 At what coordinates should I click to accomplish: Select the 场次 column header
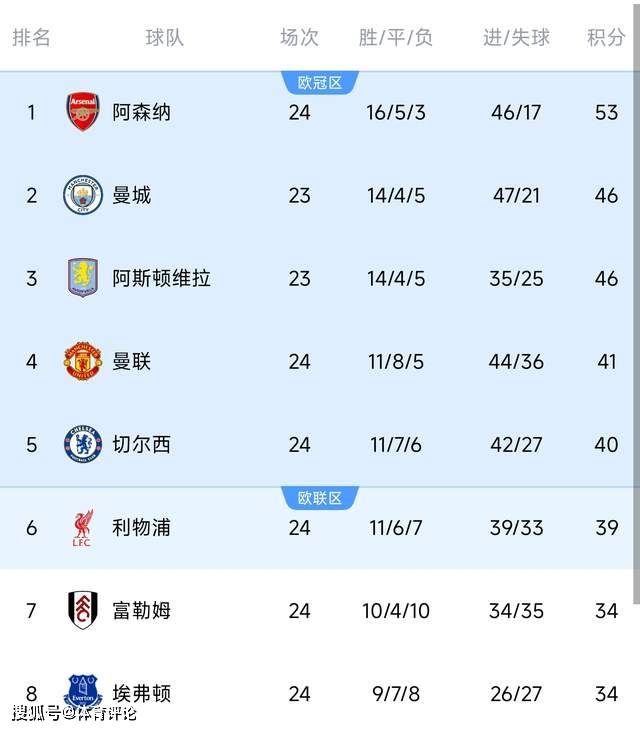299,38
